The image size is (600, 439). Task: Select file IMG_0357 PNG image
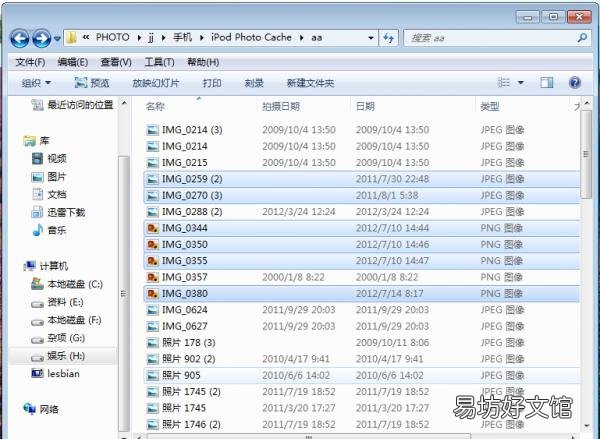[361, 277]
